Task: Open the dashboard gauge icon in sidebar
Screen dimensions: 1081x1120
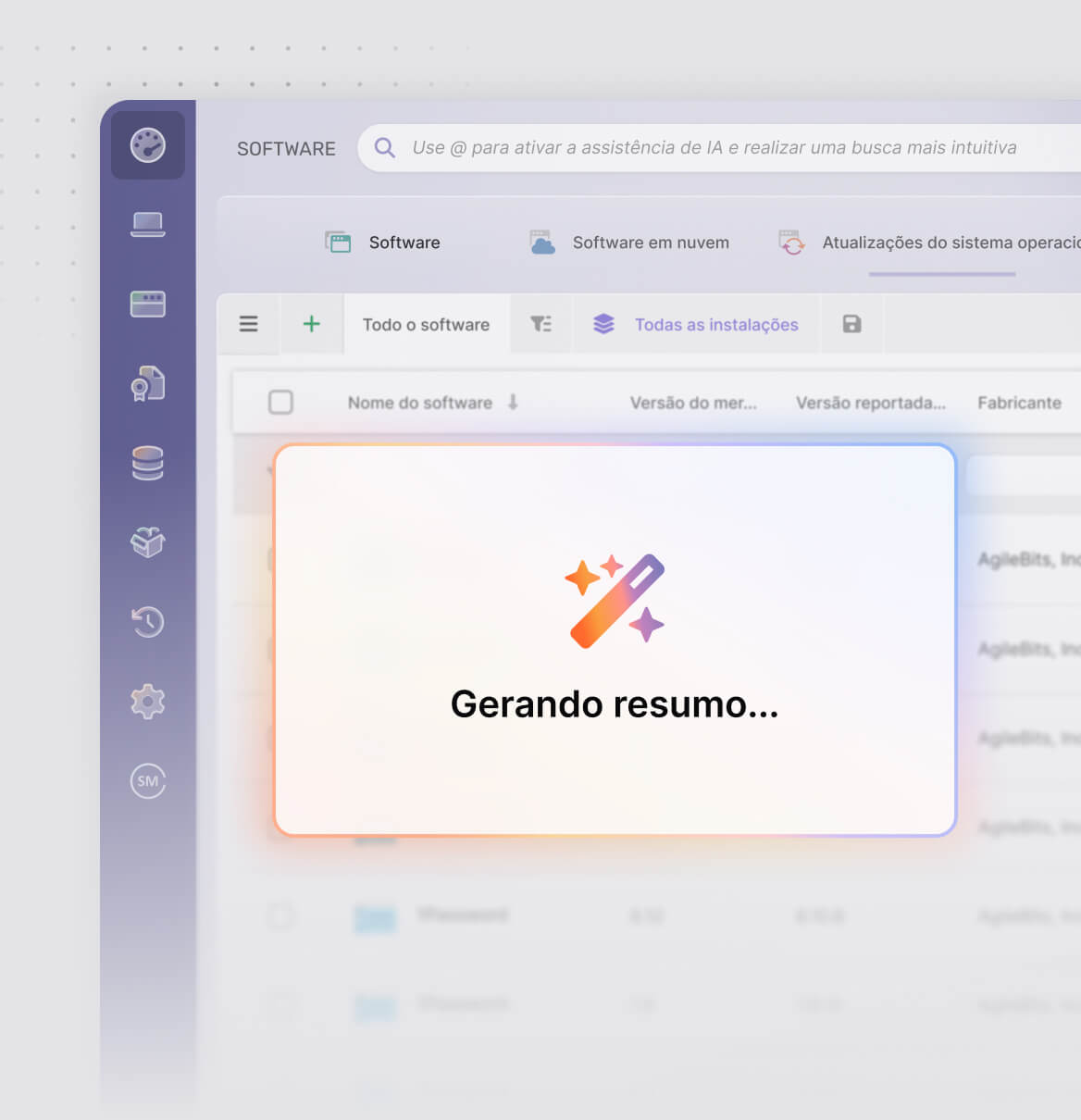Action: (x=147, y=144)
